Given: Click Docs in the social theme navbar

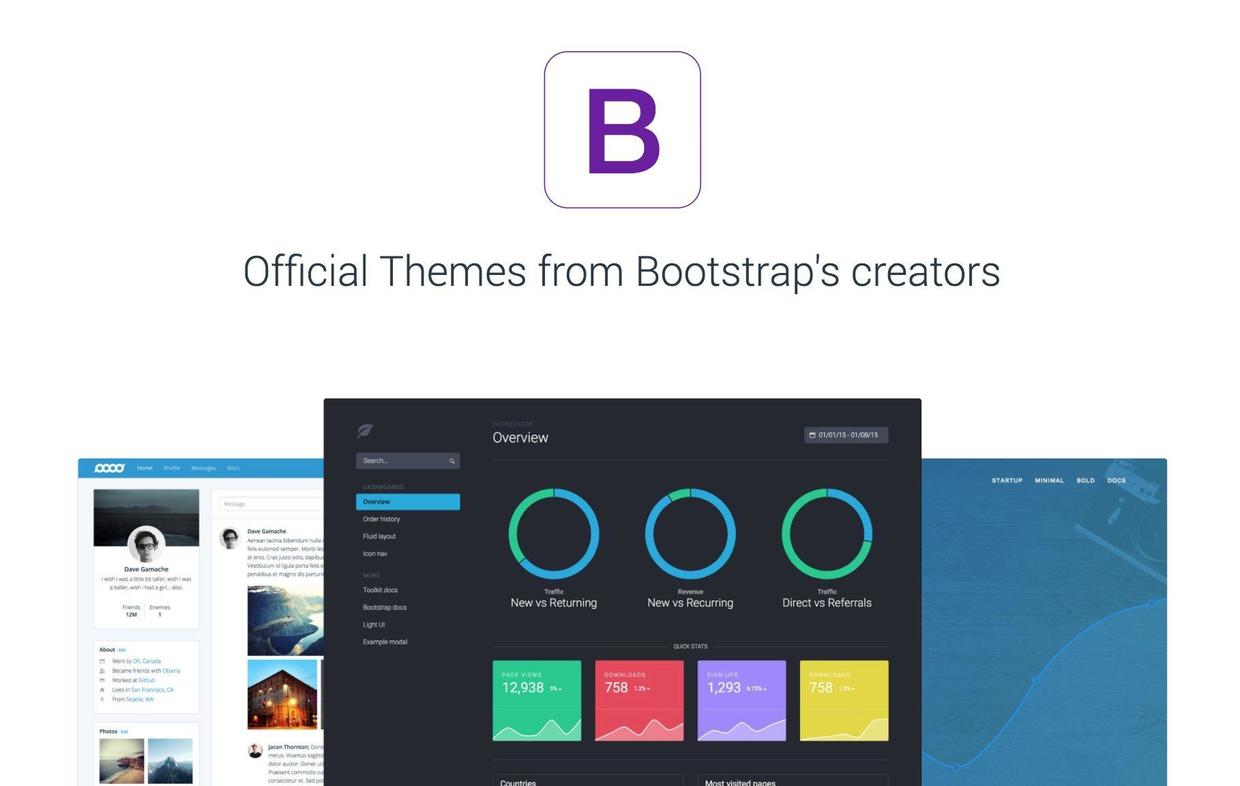Looking at the screenshot, I should [233, 468].
